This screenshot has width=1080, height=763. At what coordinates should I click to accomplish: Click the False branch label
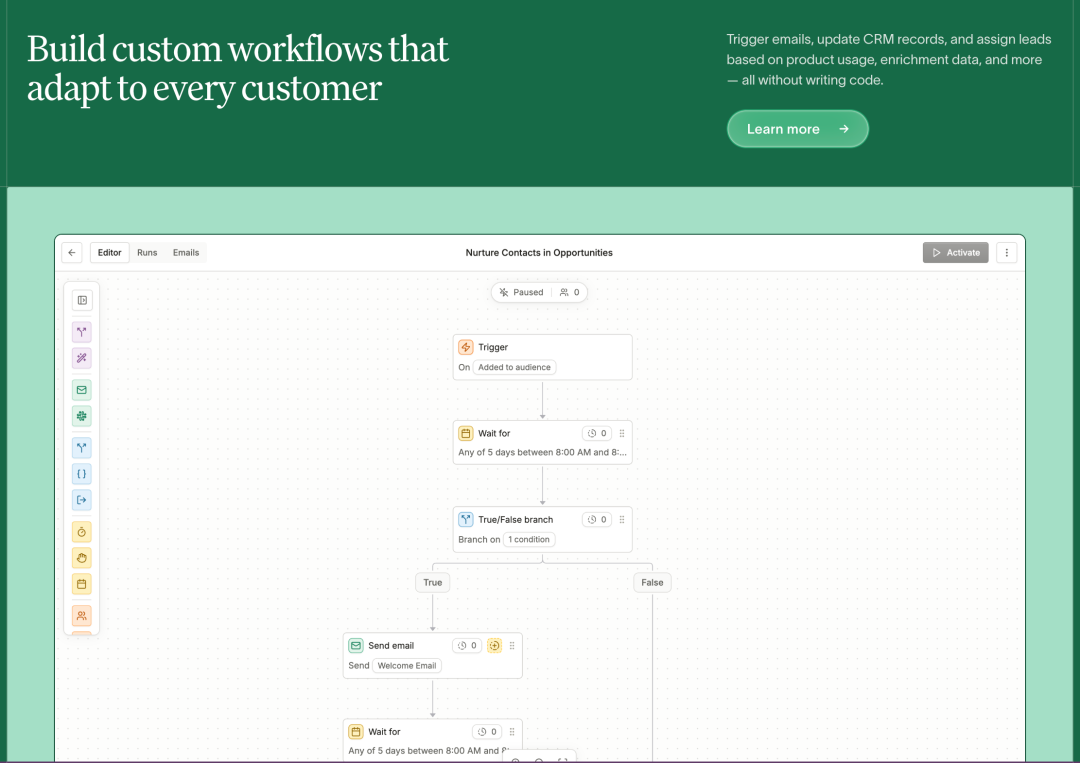point(652,583)
